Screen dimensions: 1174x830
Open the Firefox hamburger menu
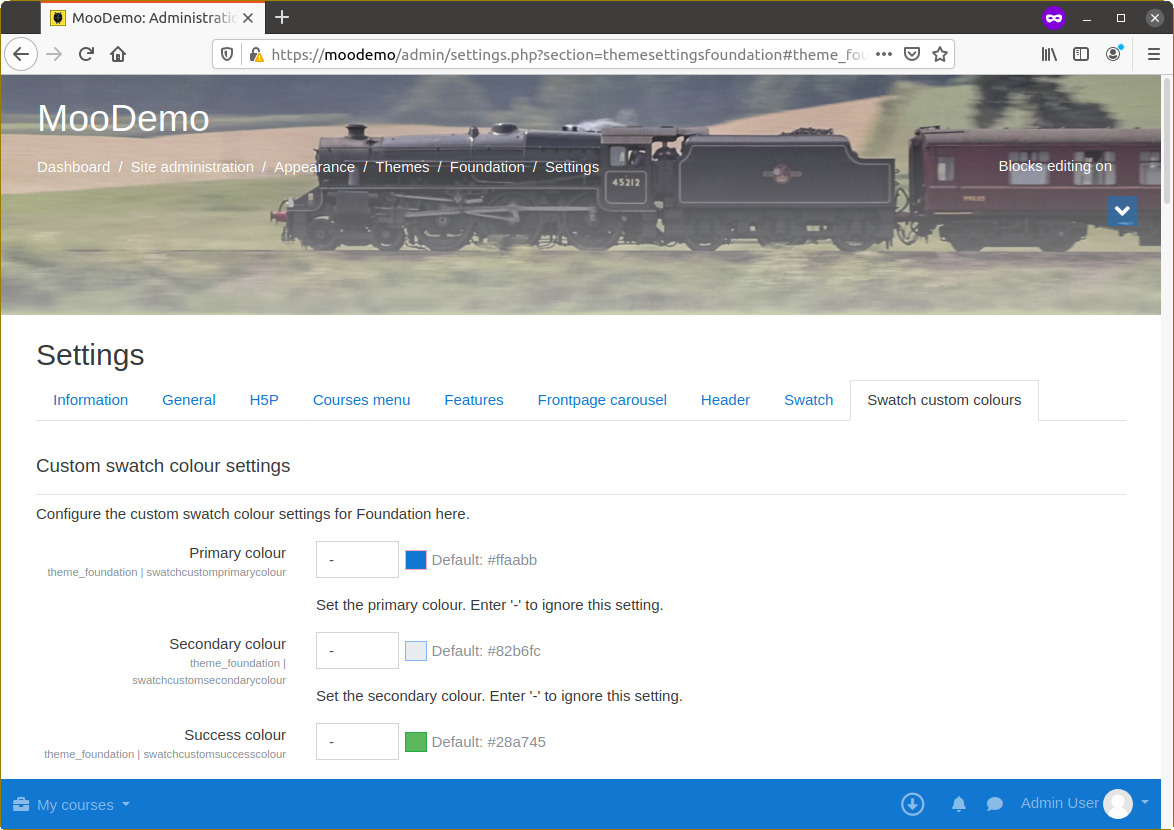[x=1153, y=54]
